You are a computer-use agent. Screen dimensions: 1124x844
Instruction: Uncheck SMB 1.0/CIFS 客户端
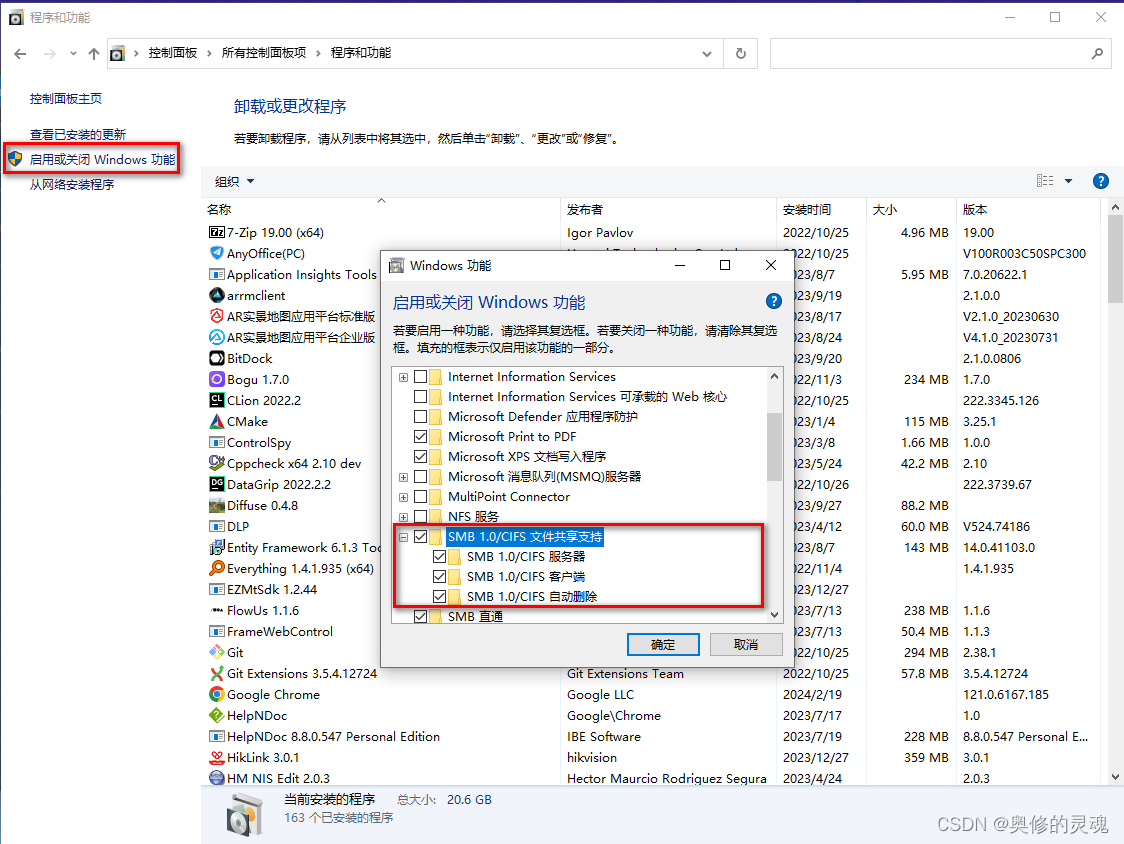[439, 577]
